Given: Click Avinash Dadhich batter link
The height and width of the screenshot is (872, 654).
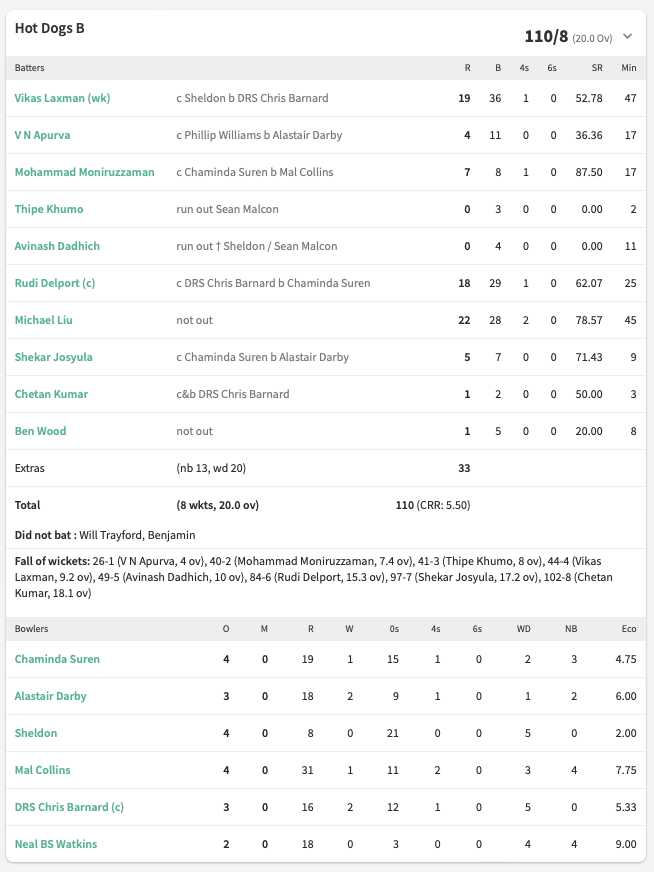Looking at the screenshot, I should 57,246.
